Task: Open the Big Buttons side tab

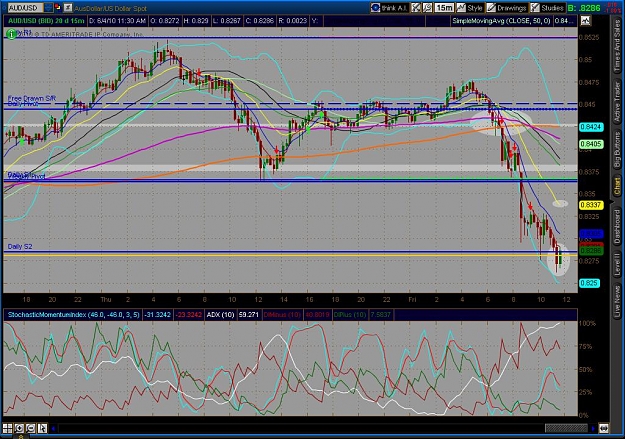Action: [617, 150]
